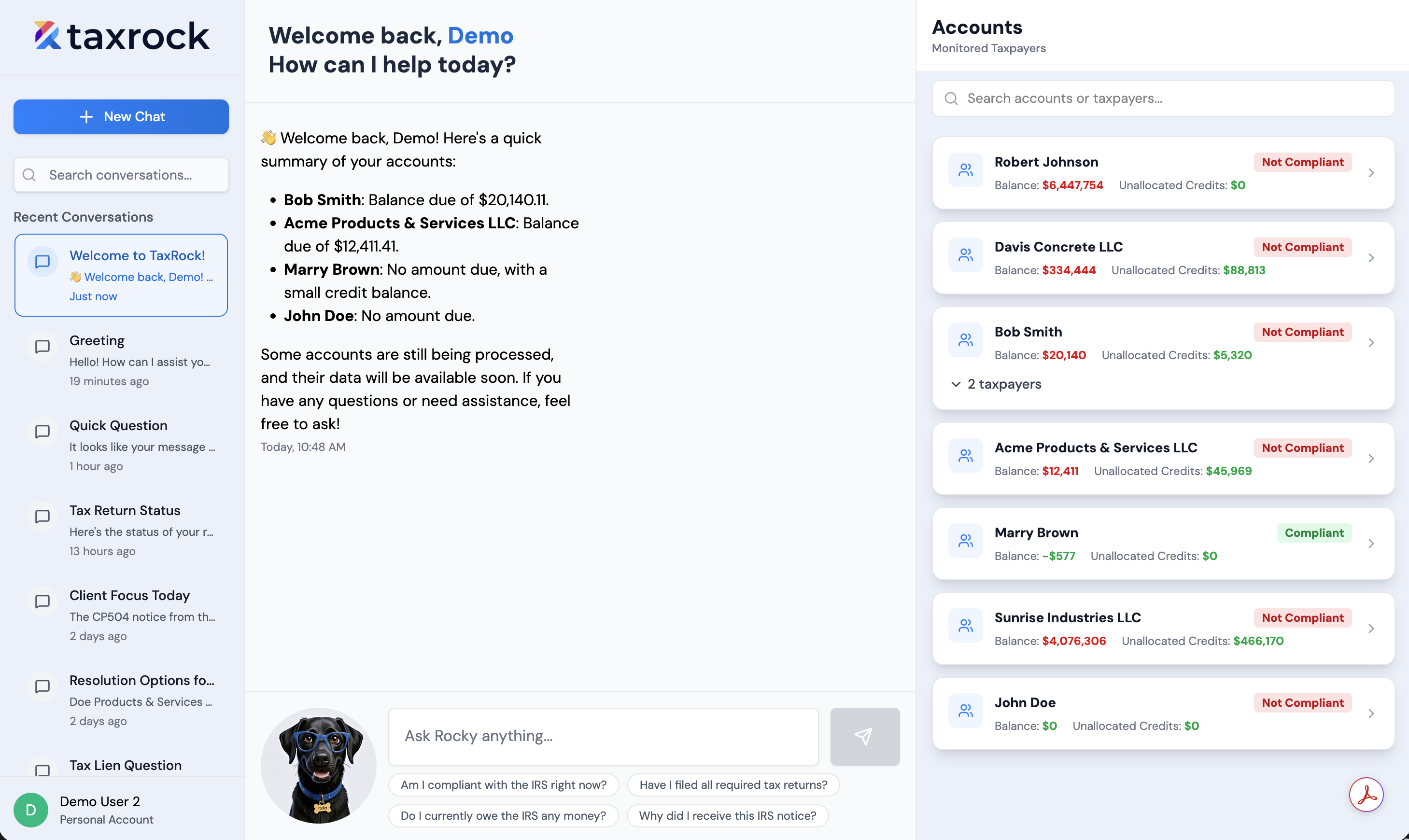Choose 'Have I filed all required tax returns?'
Image resolution: width=1409 pixels, height=840 pixels.
coord(733,785)
